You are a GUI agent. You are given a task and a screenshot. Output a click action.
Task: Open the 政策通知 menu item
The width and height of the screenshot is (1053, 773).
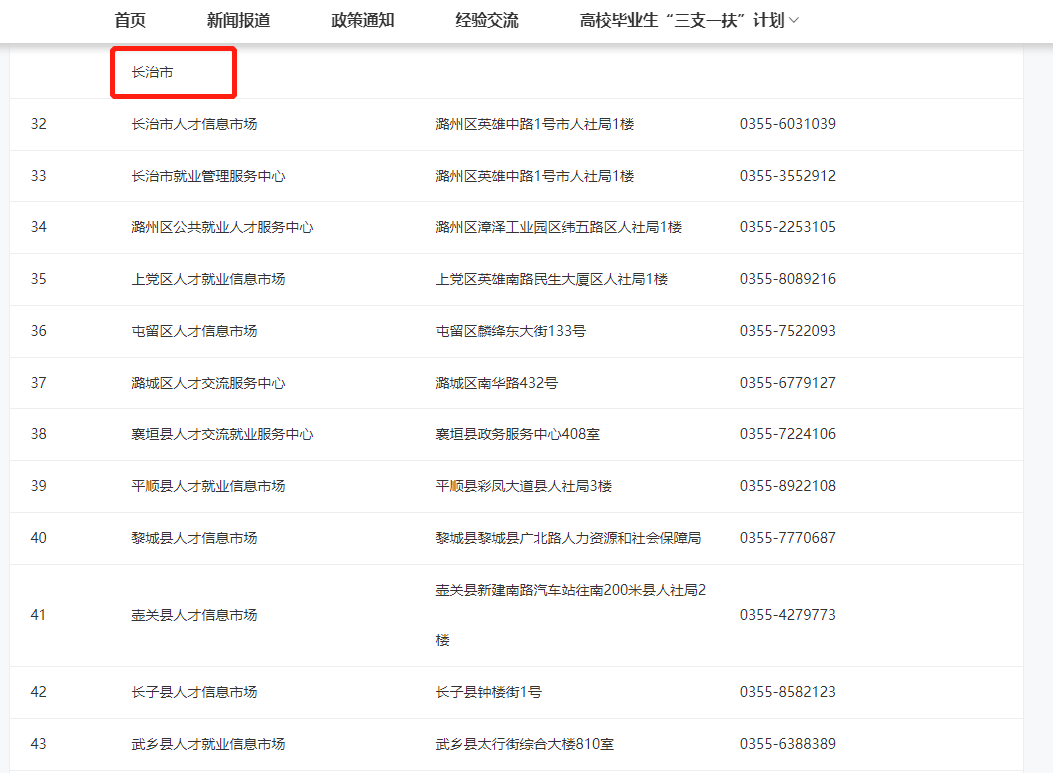363,20
